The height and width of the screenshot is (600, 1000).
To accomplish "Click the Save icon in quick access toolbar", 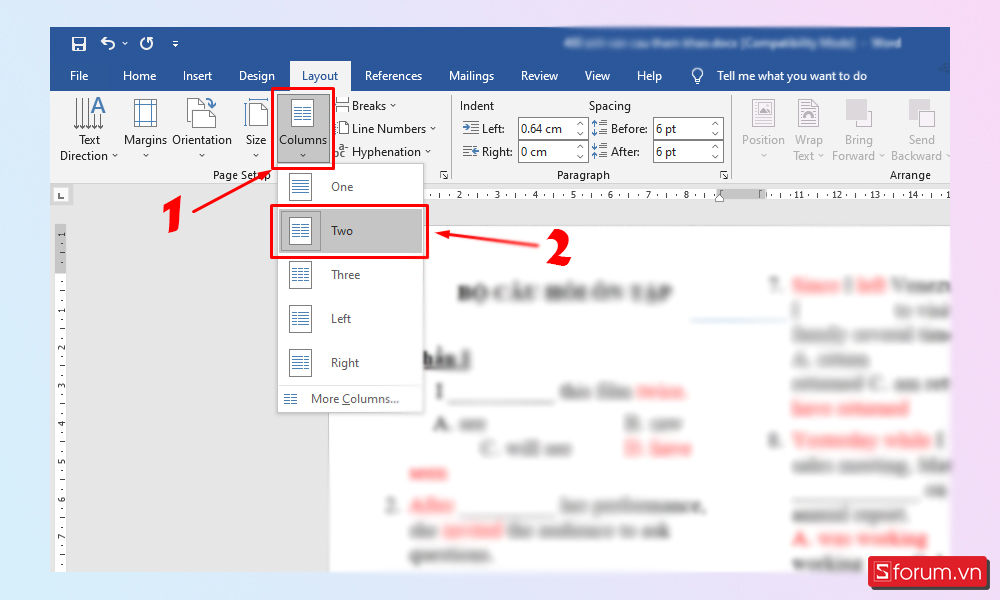I will [x=78, y=43].
